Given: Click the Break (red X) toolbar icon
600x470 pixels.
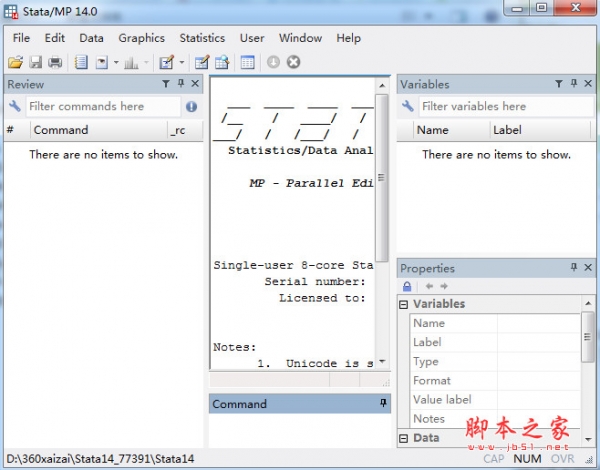Looking at the screenshot, I should [x=293, y=62].
